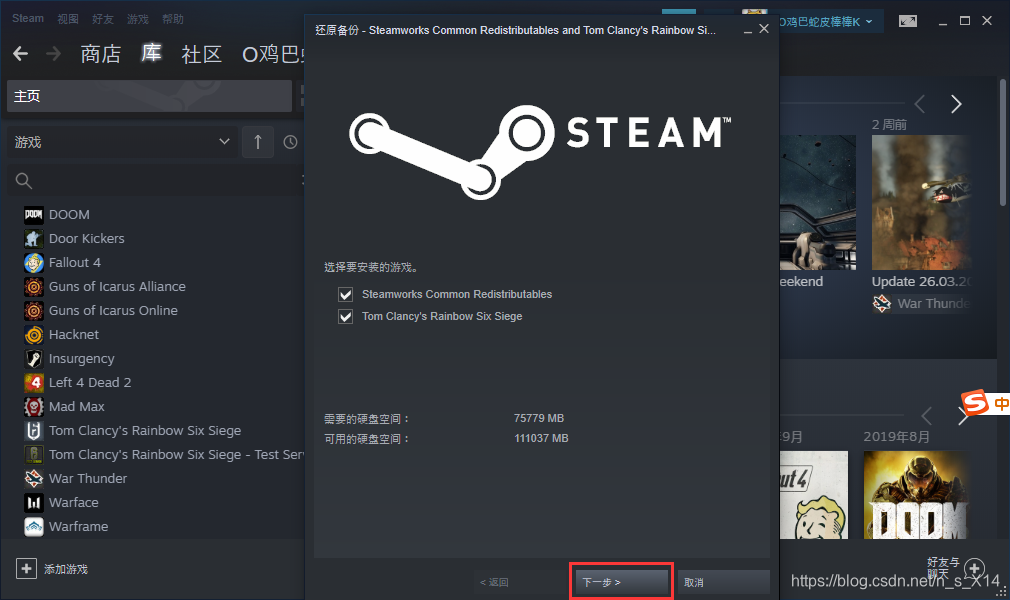Click the recent activity clock icon
The width and height of the screenshot is (1010, 600).
pyautogui.click(x=291, y=142)
